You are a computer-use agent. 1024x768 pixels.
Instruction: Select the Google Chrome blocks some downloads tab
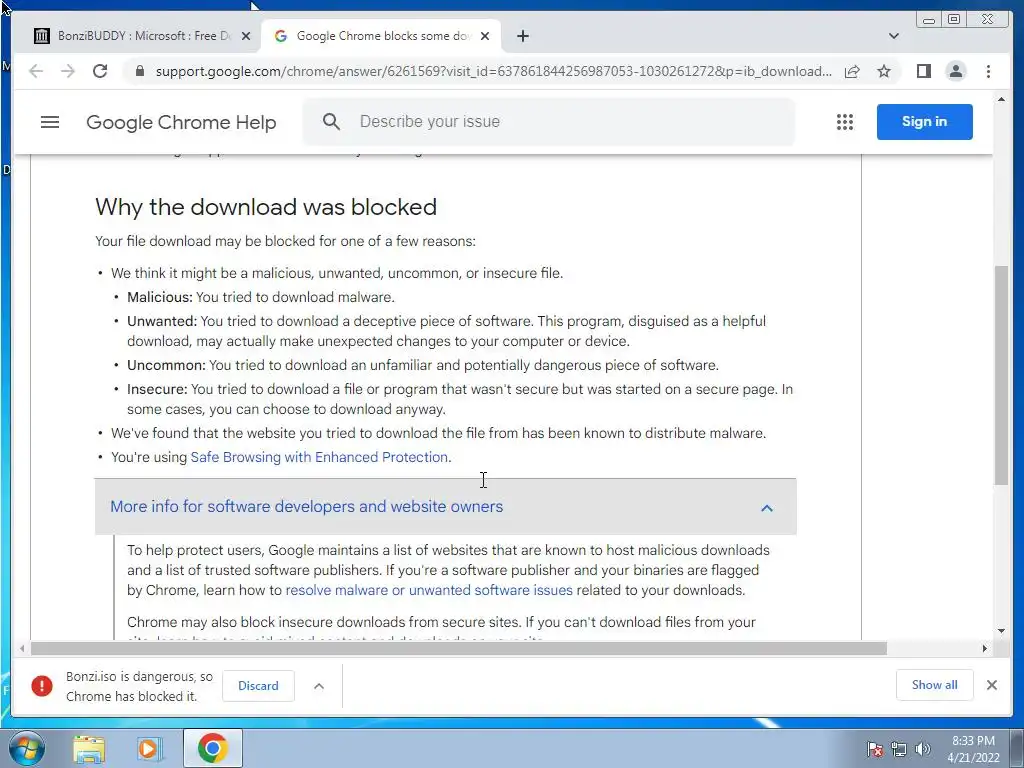click(381, 36)
